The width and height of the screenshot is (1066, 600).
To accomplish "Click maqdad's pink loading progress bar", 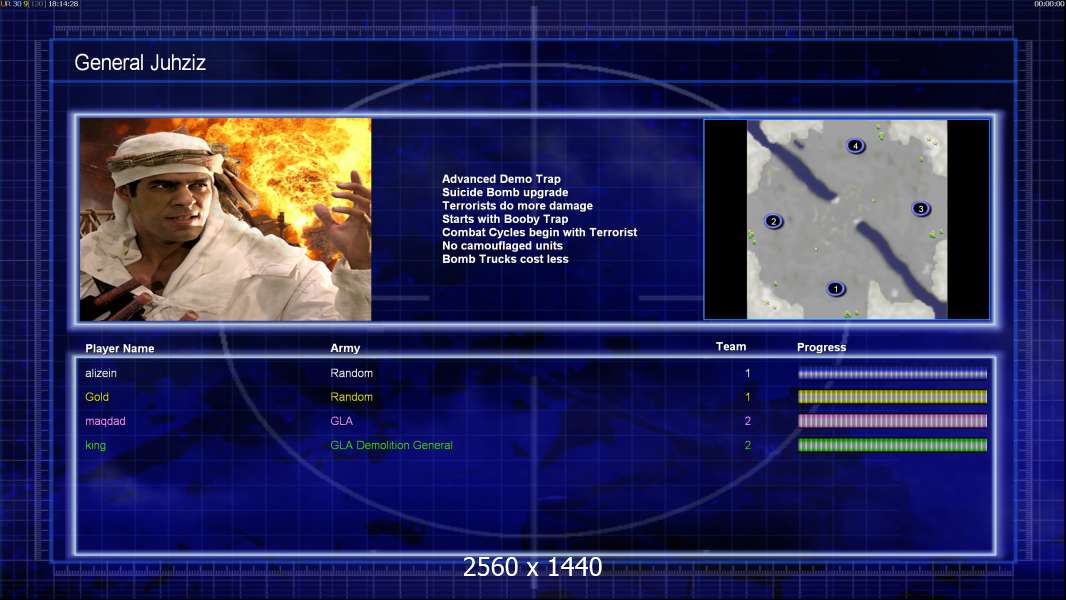I will click(892, 421).
